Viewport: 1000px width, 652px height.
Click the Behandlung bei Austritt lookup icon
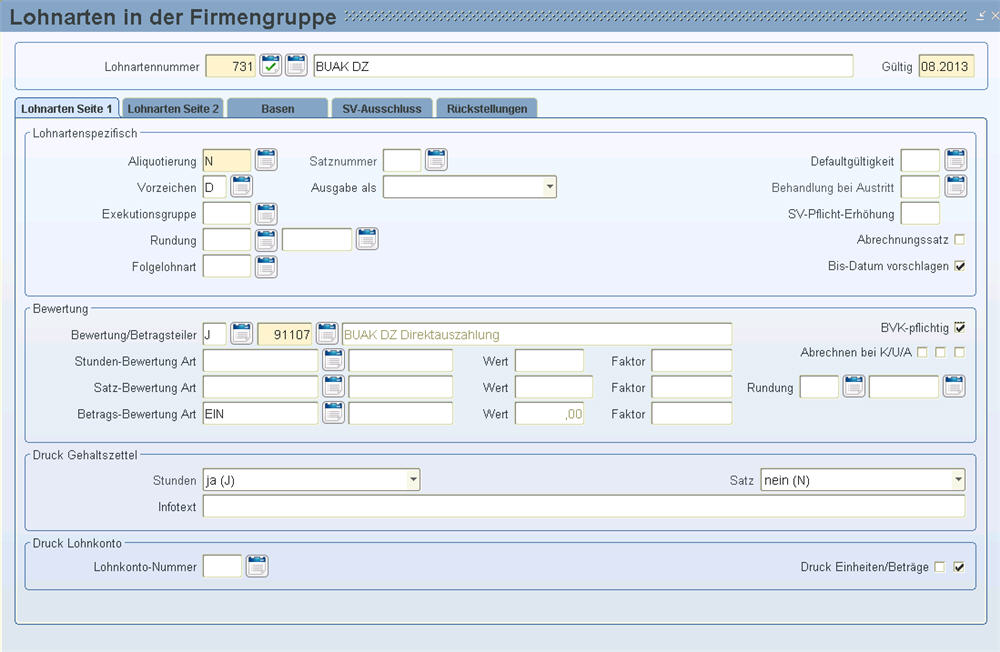956,187
